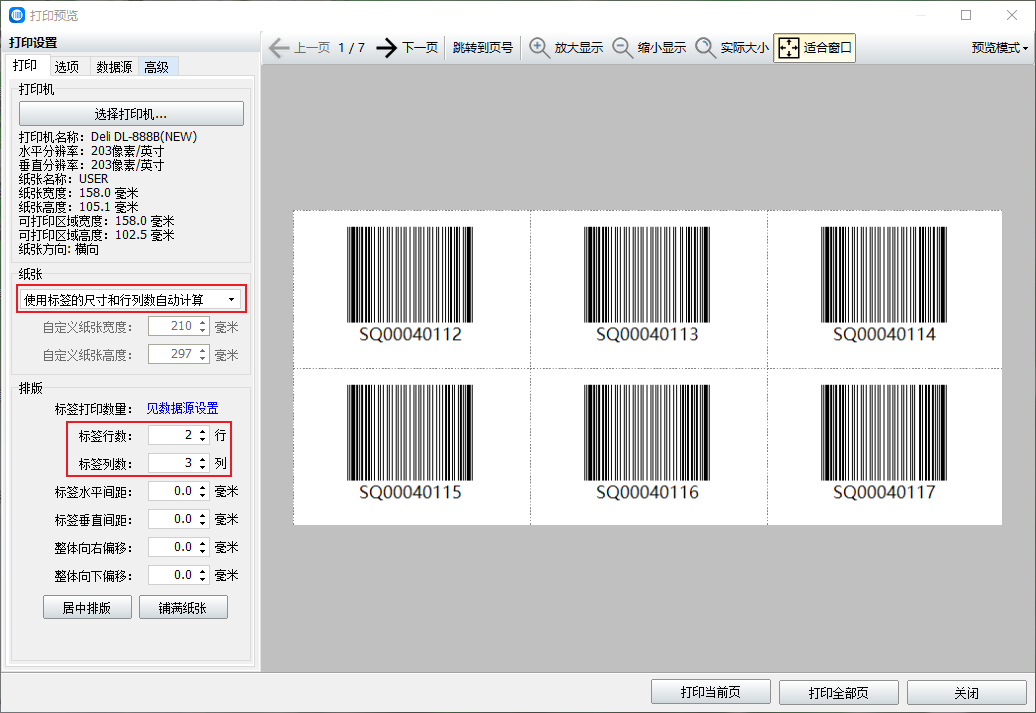
Task: Click the 居中排版 button
Action: 87,607
